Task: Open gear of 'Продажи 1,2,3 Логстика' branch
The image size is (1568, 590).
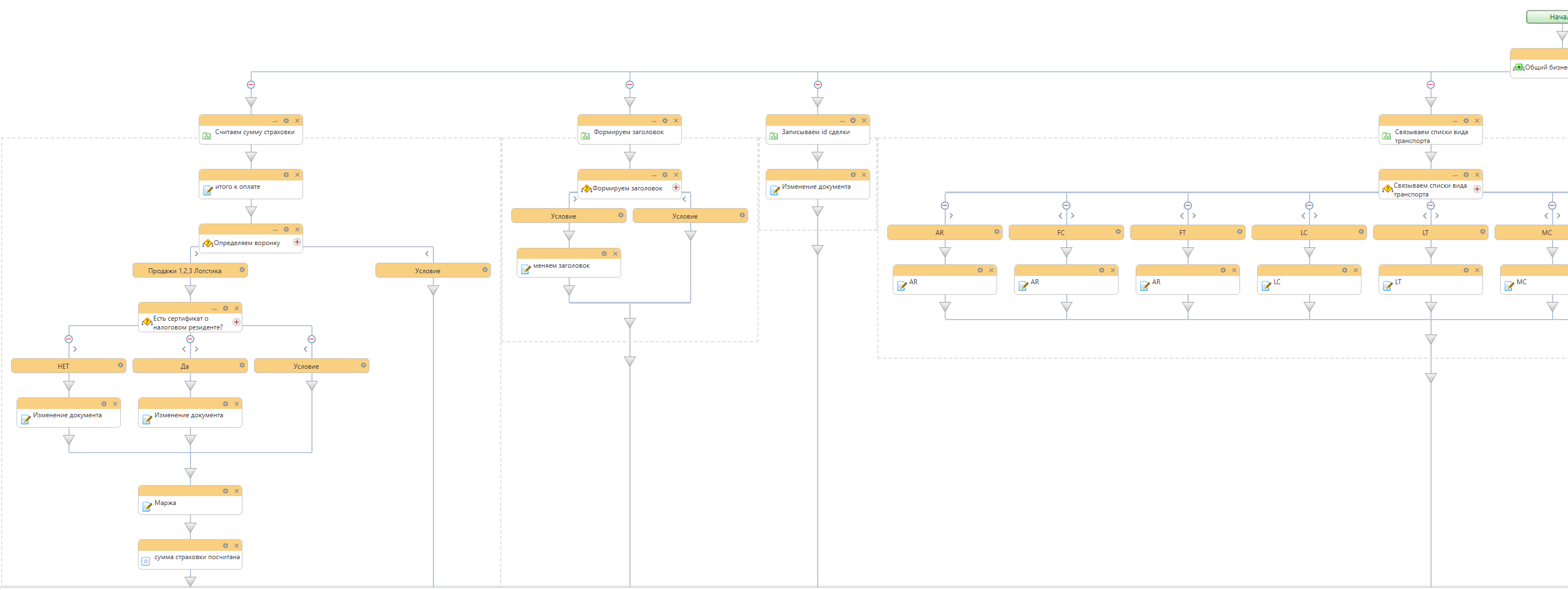Action: point(242,269)
